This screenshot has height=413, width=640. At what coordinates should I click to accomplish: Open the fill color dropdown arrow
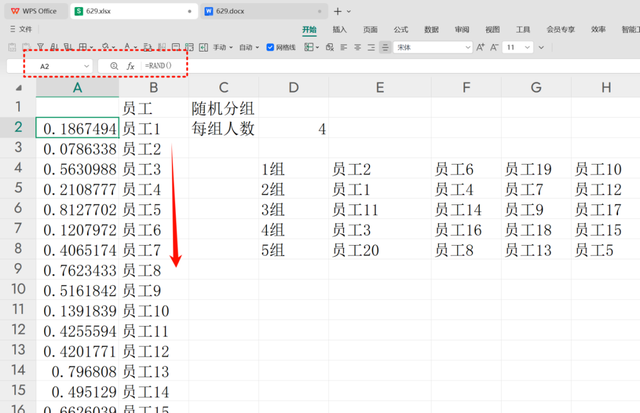coord(113,47)
